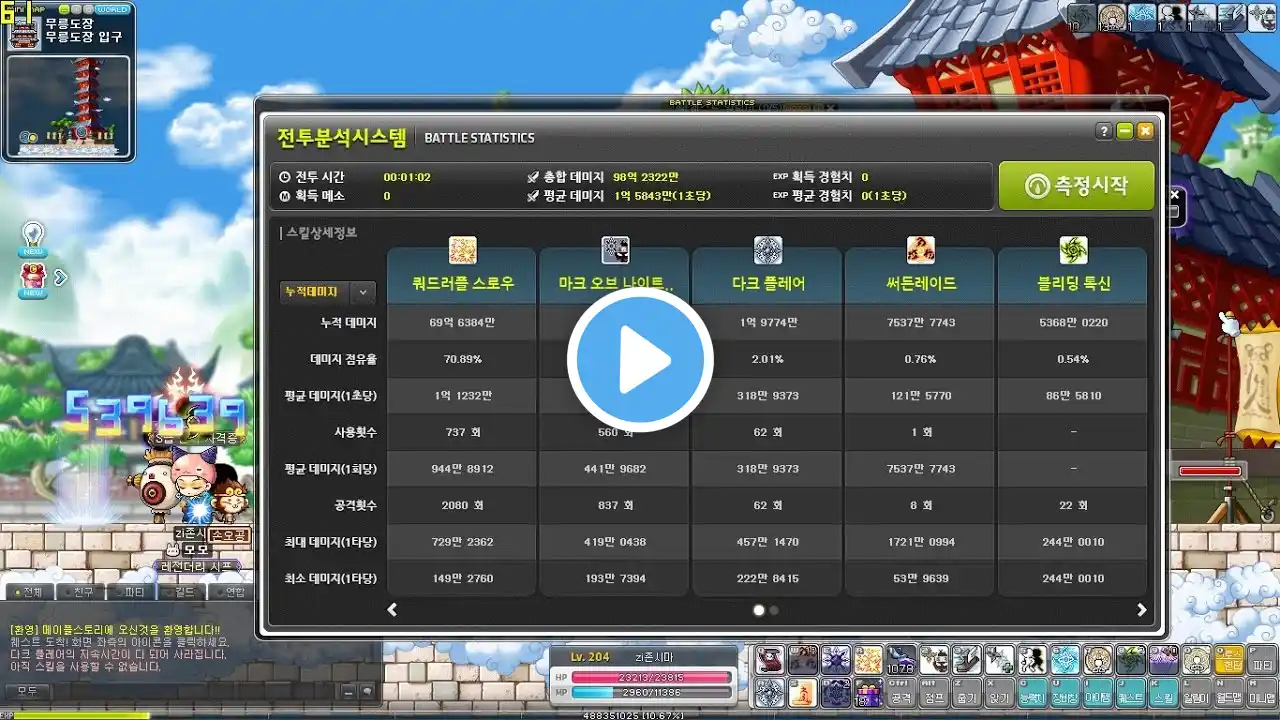Click the 파티 P hotkey slot
Image resolution: width=1280 pixels, height=720 pixels.
[x=1263, y=659]
